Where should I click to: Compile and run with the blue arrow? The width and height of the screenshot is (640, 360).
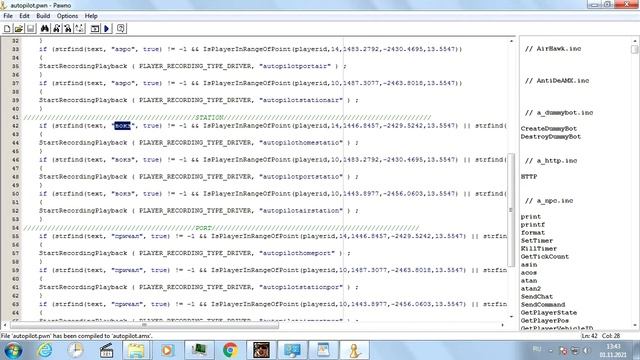pos(107,29)
